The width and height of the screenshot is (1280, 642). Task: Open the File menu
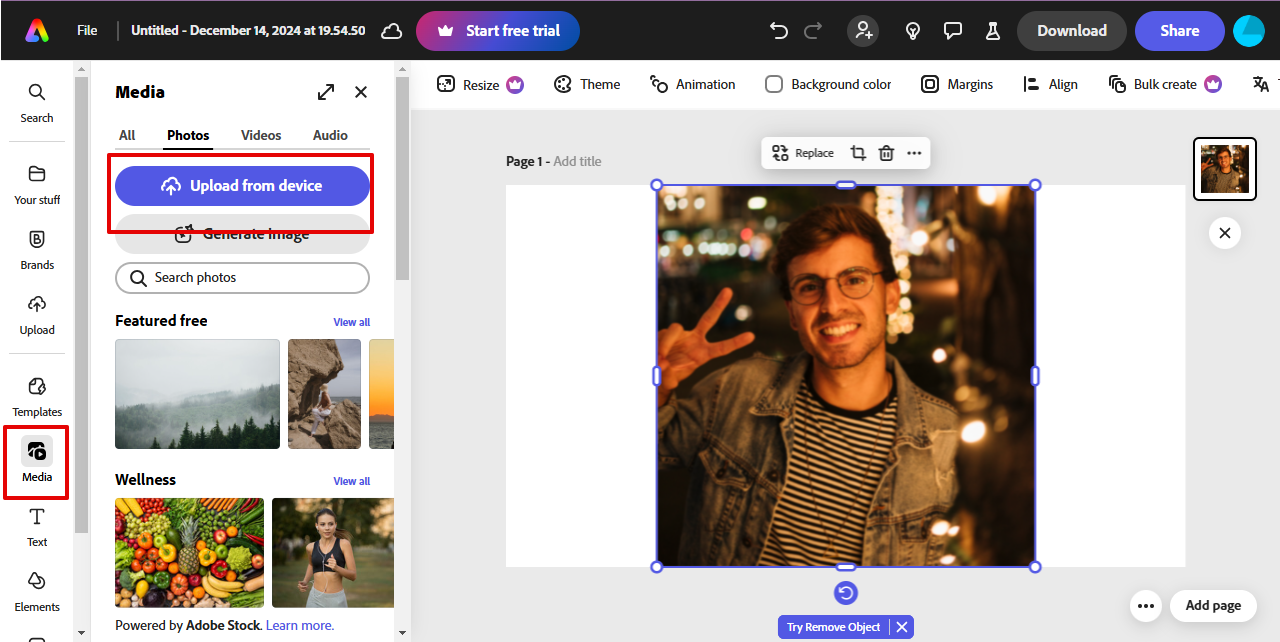pos(87,31)
